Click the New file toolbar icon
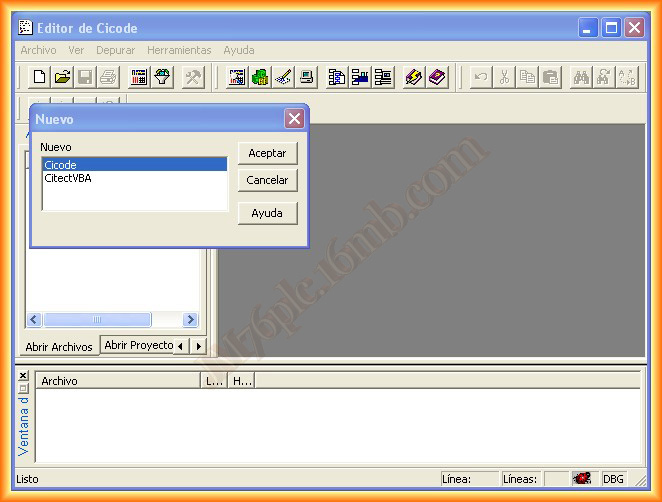Screen dimensions: 662x502 click(40, 77)
